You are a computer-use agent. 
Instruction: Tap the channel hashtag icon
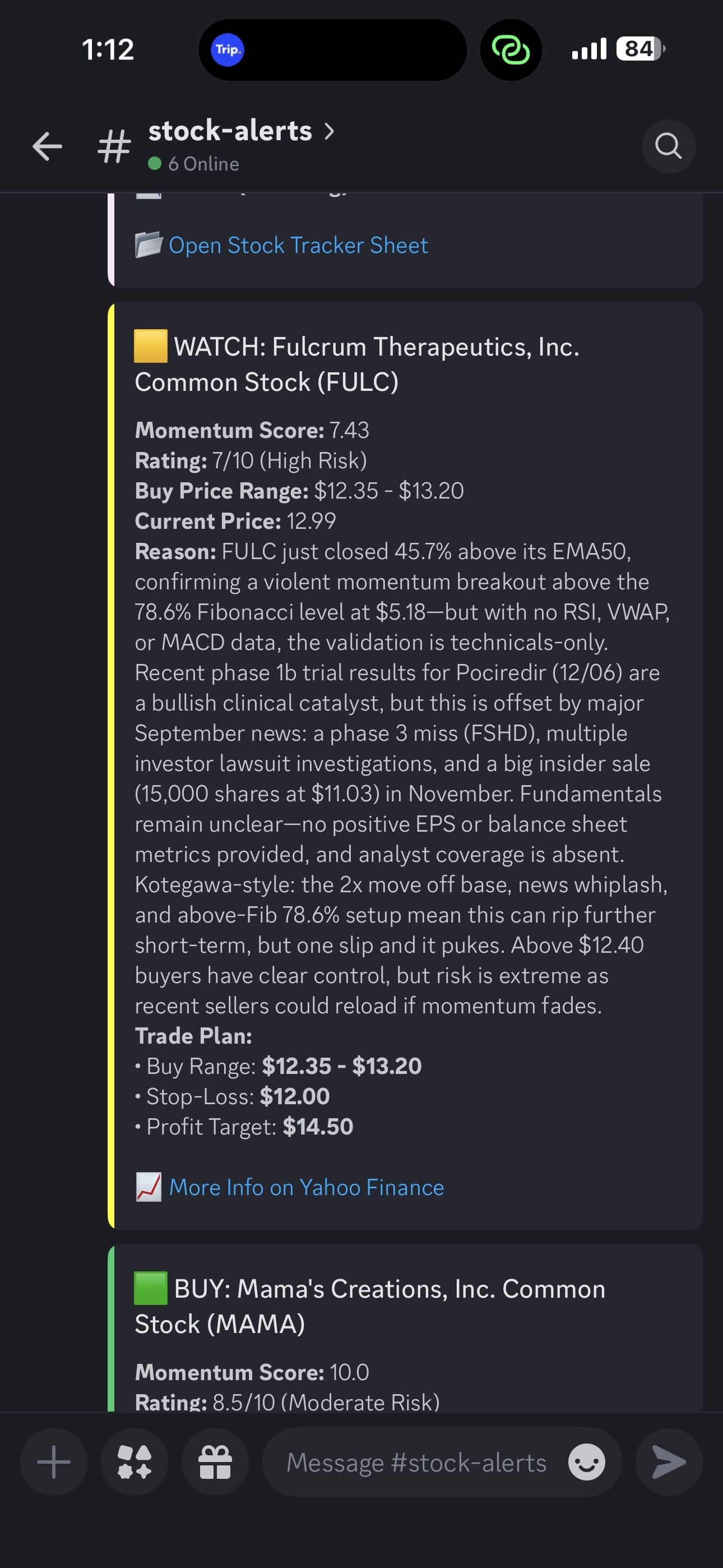pos(114,147)
